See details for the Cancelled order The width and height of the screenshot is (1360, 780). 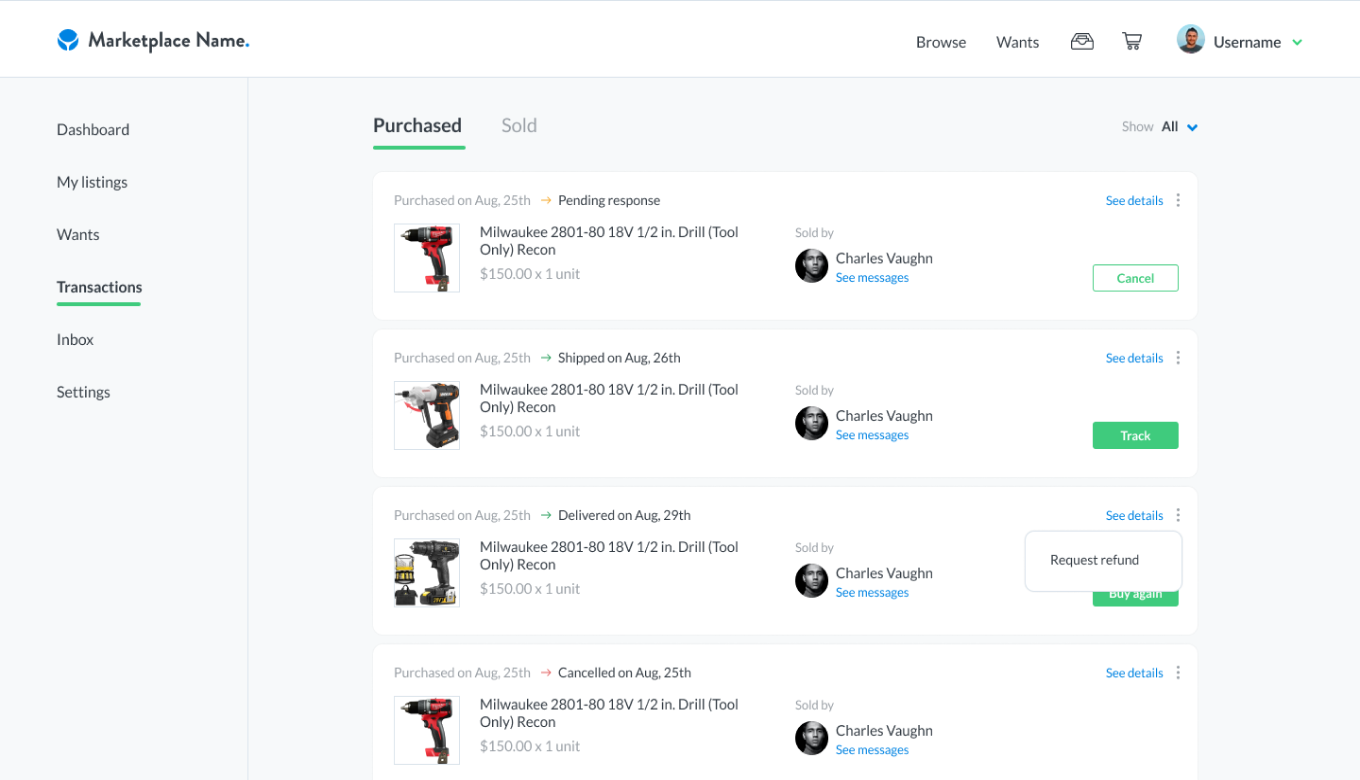[1134, 673]
